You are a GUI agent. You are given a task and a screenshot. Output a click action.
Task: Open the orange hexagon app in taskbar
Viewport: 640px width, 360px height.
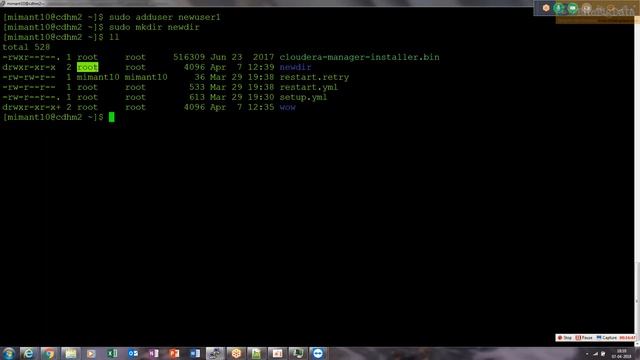236,353
